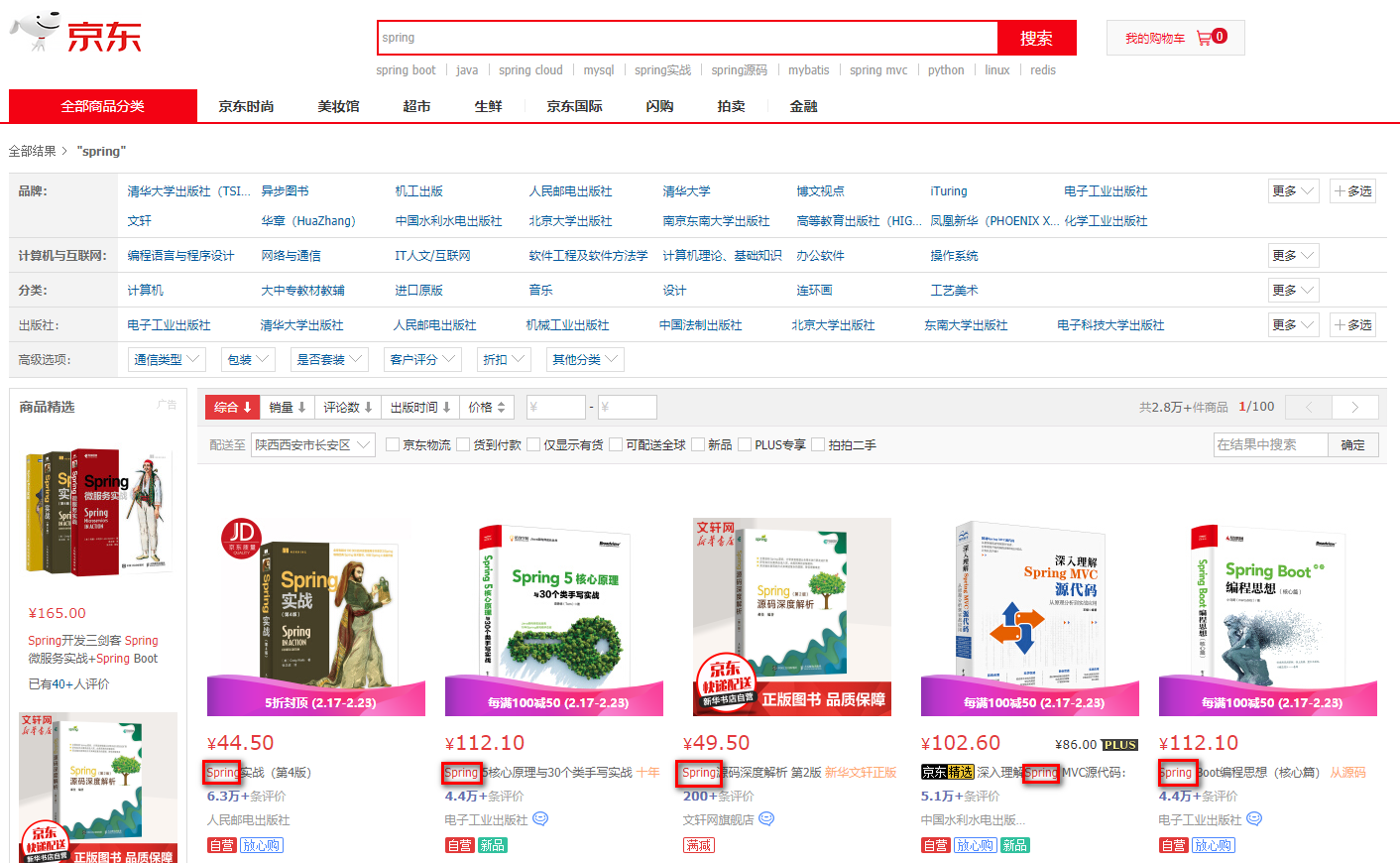Open the 通信类型 dropdown
Screen dimensions: 1400x863
click(x=167, y=359)
